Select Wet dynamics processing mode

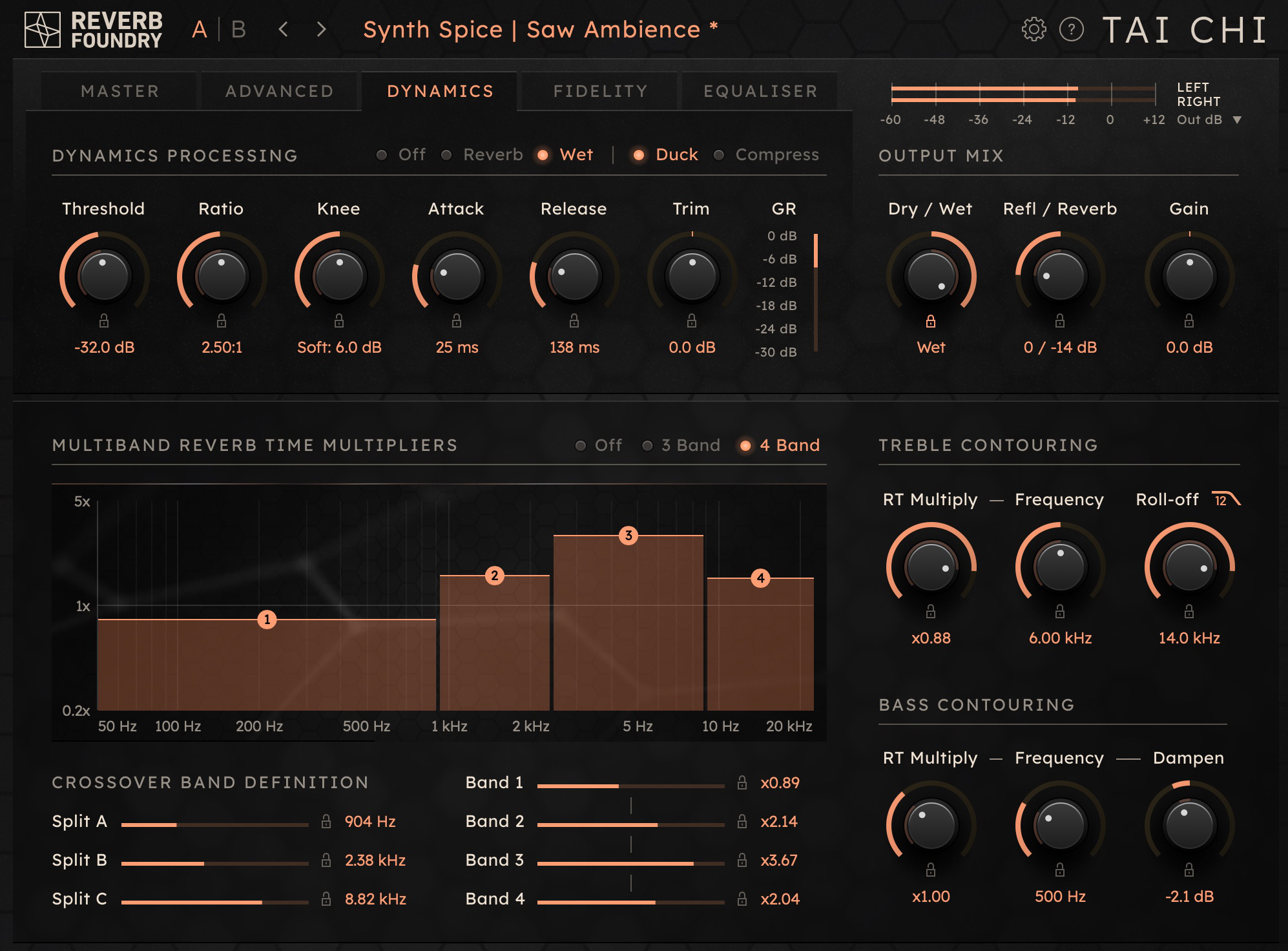(x=565, y=155)
